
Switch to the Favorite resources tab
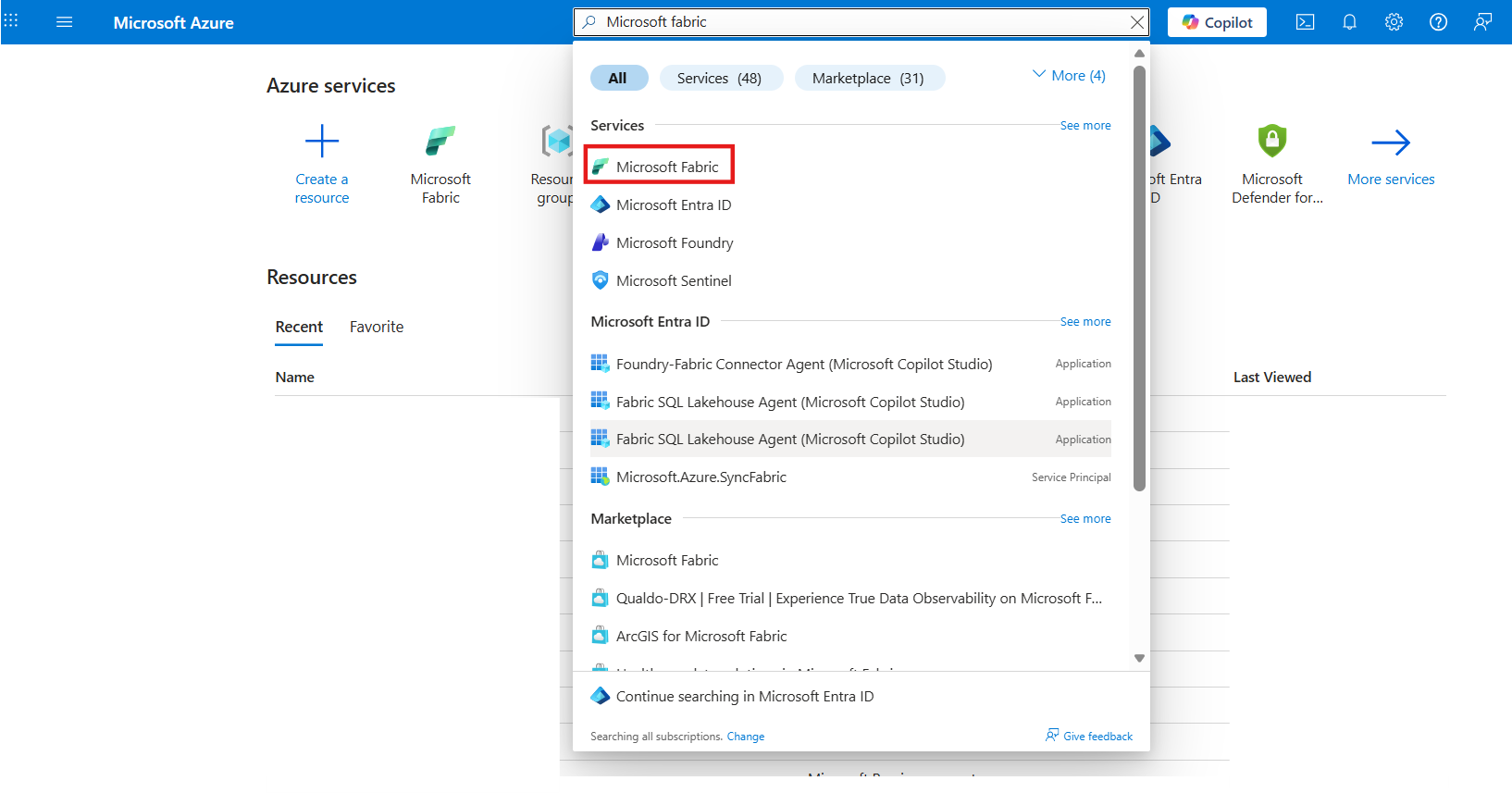[377, 328]
